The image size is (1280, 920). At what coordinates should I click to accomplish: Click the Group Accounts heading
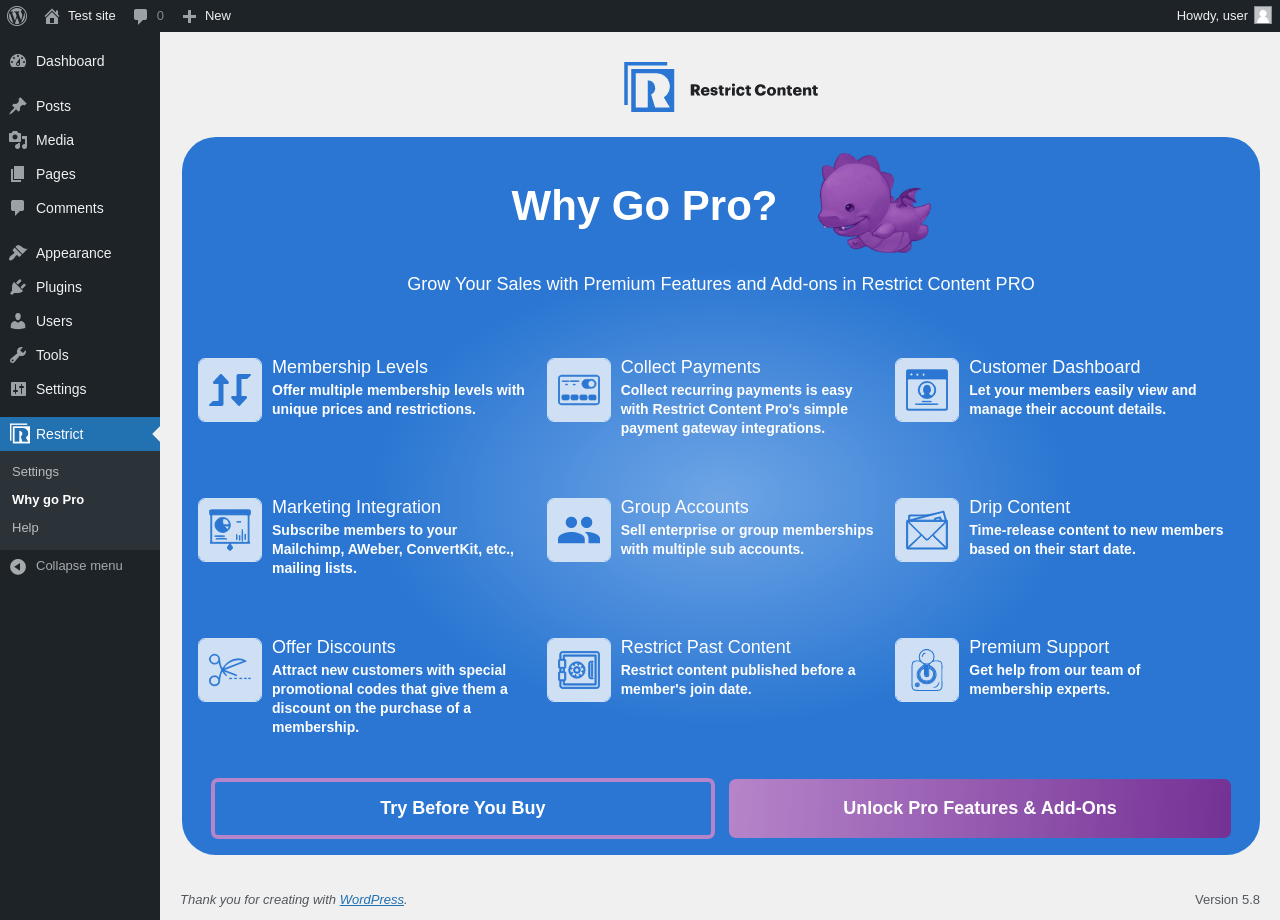click(685, 507)
